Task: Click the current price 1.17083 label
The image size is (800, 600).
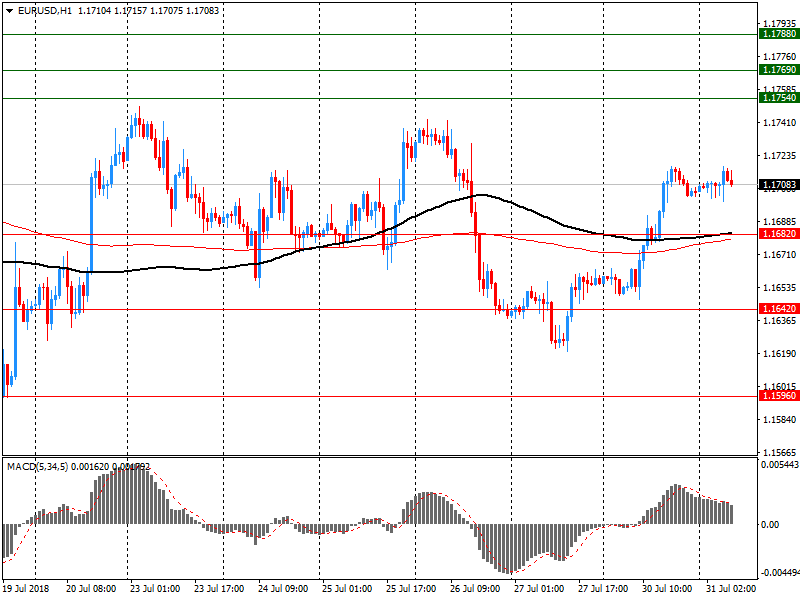Action: pyautogui.click(x=778, y=185)
